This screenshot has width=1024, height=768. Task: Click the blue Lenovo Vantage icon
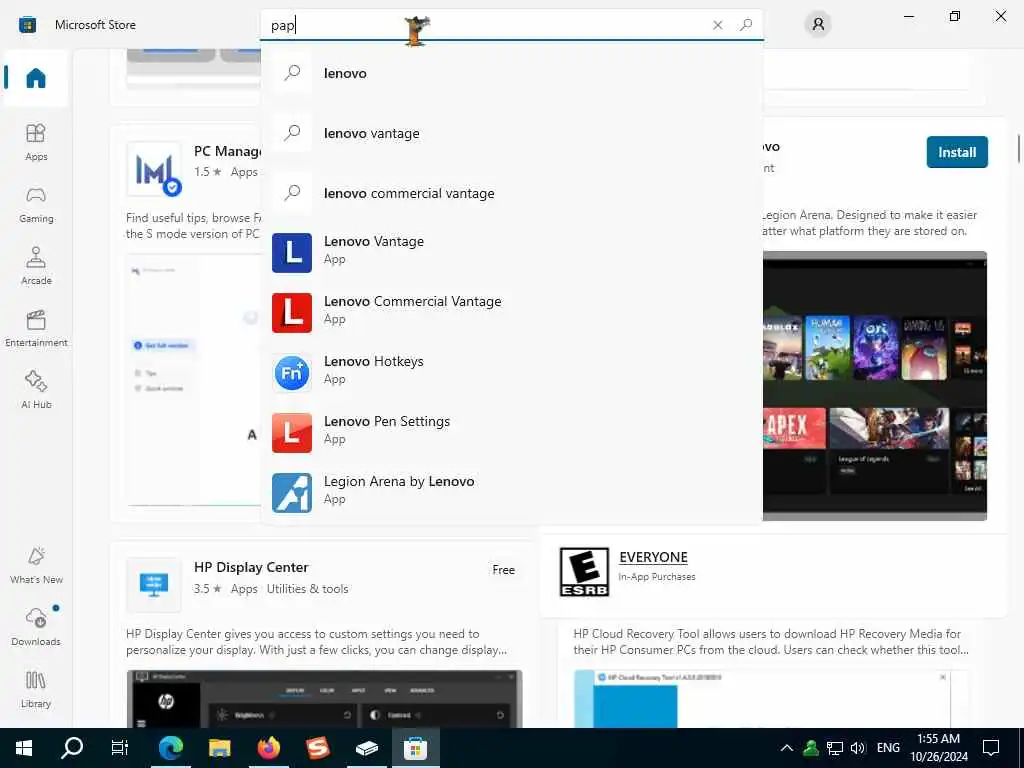292,253
